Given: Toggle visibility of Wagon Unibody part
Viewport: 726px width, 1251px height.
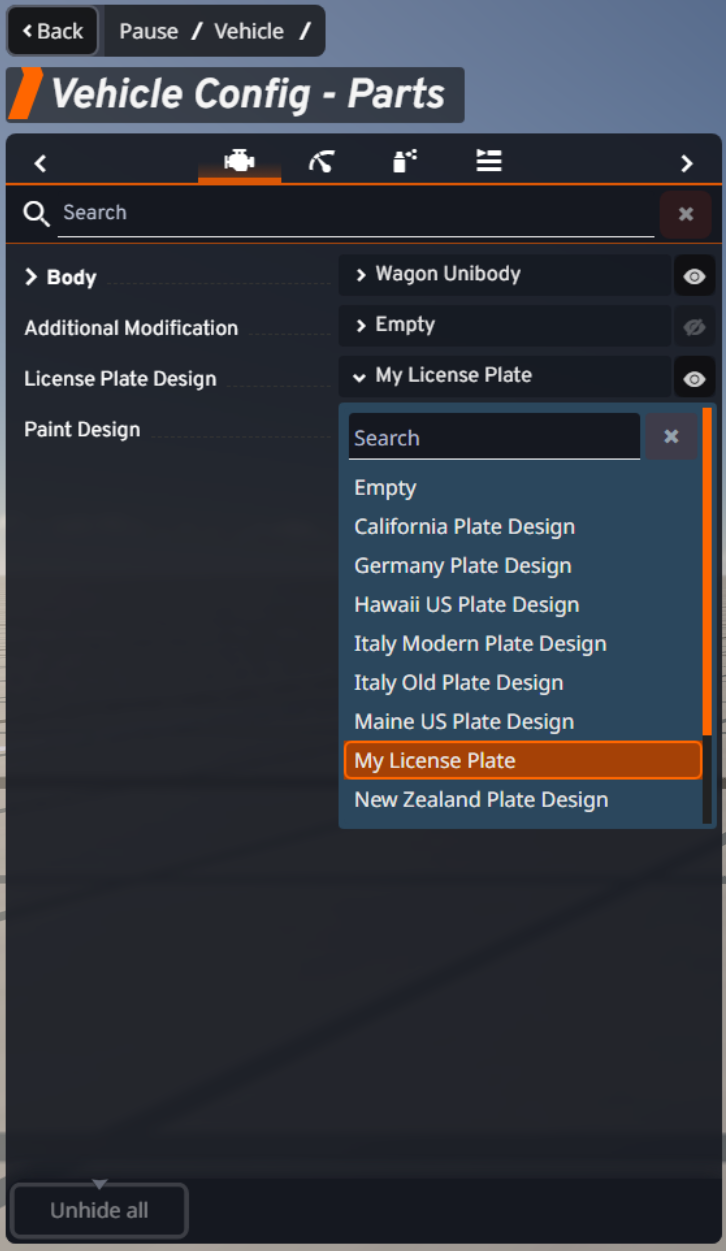Looking at the screenshot, I should (694, 276).
